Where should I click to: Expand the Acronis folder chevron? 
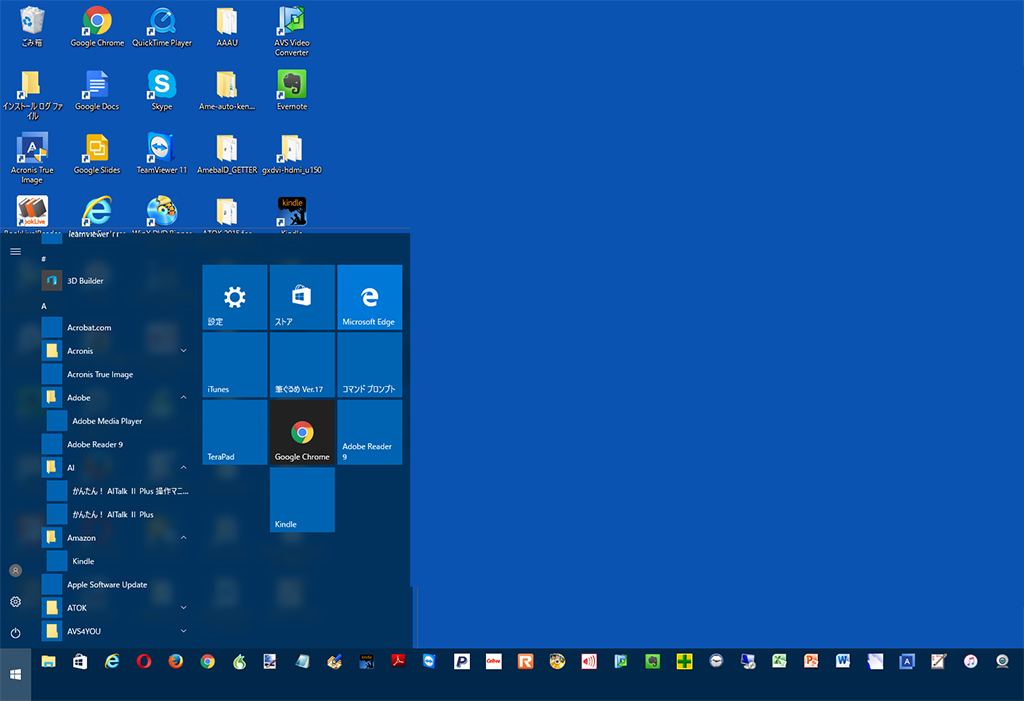(x=184, y=351)
